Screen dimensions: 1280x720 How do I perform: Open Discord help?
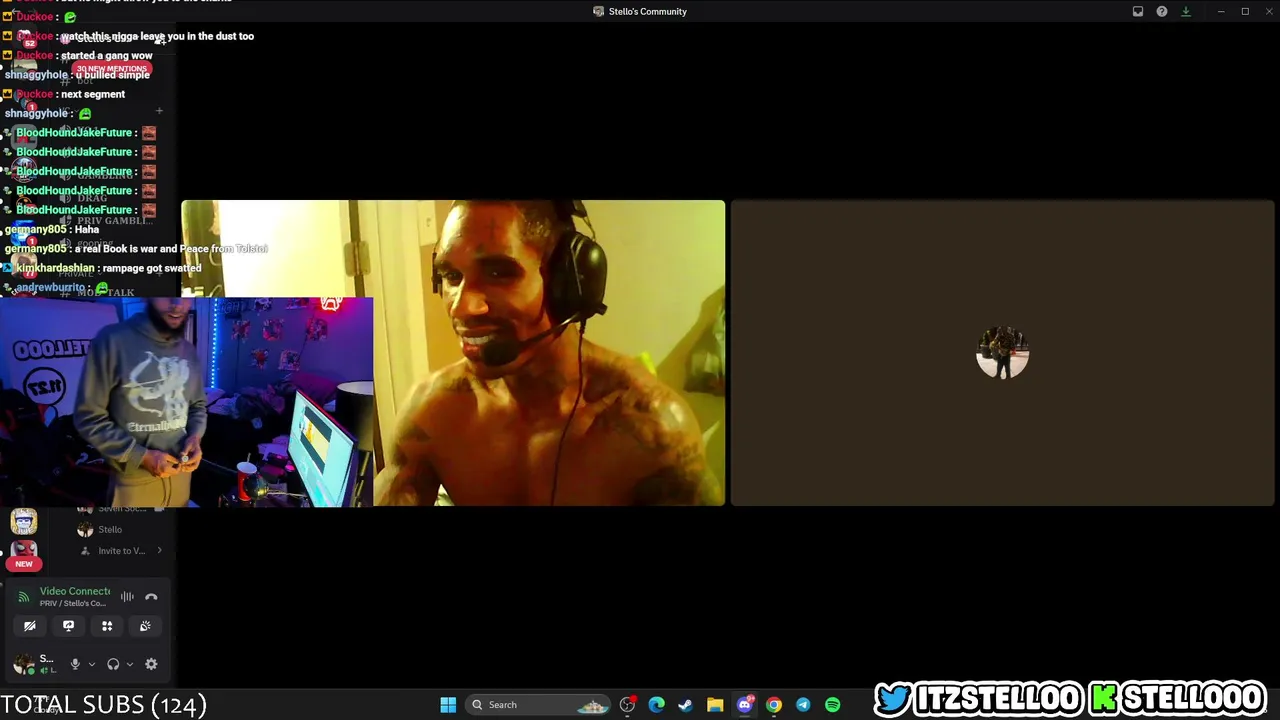(1162, 12)
